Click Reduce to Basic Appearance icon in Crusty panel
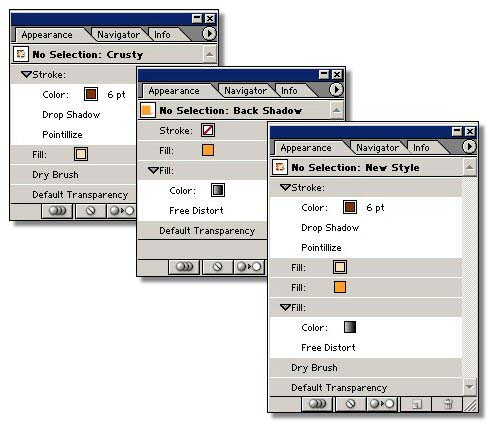 tap(122, 211)
